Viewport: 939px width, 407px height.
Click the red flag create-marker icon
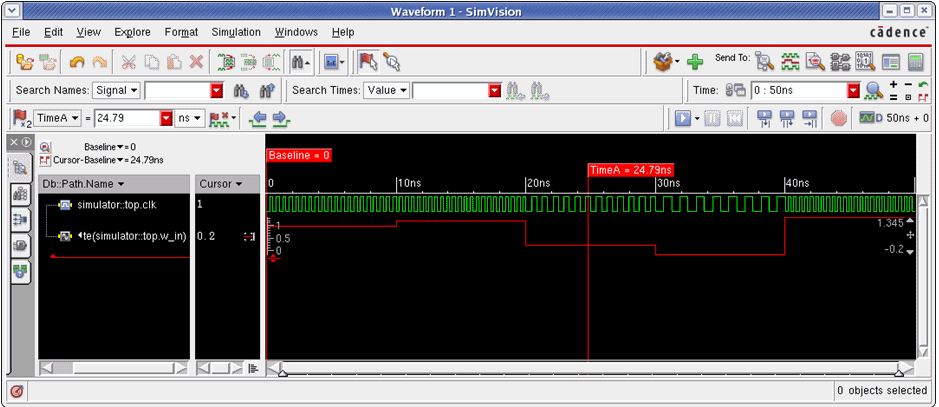point(367,62)
